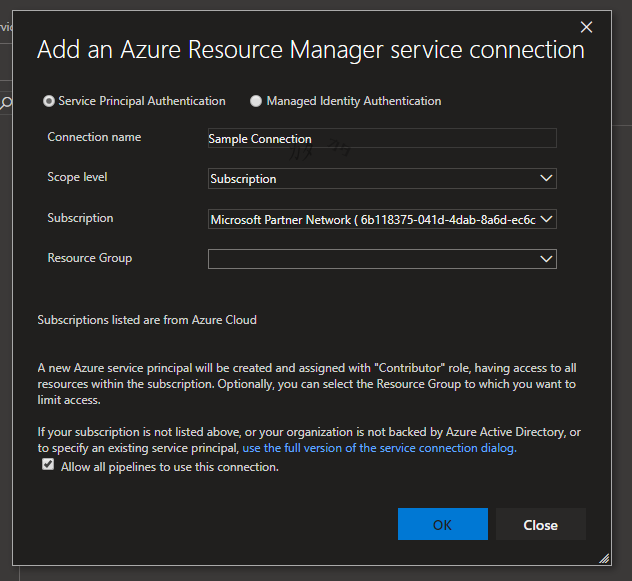The width and height of the screenshot is (632, 581).
Task: Click "Subscriptions listed are from Azure Cloud" text
Action: [x=147, y=320]
